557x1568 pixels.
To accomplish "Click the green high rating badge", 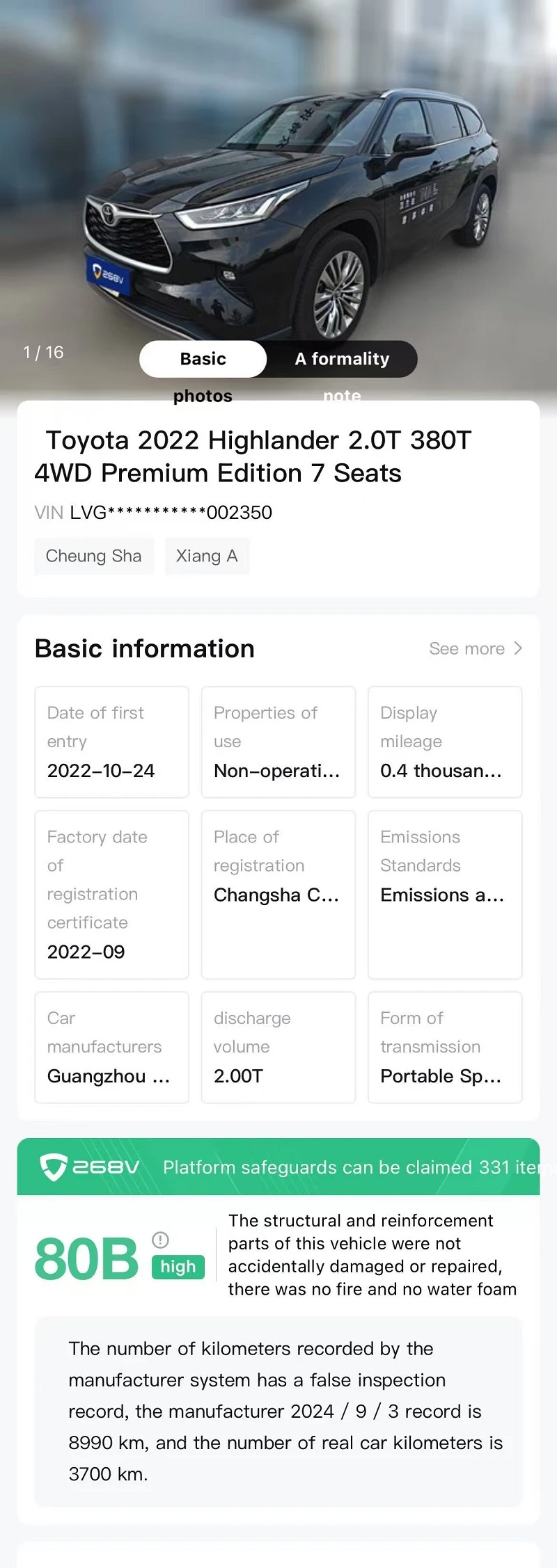I will click(178, 1267).
